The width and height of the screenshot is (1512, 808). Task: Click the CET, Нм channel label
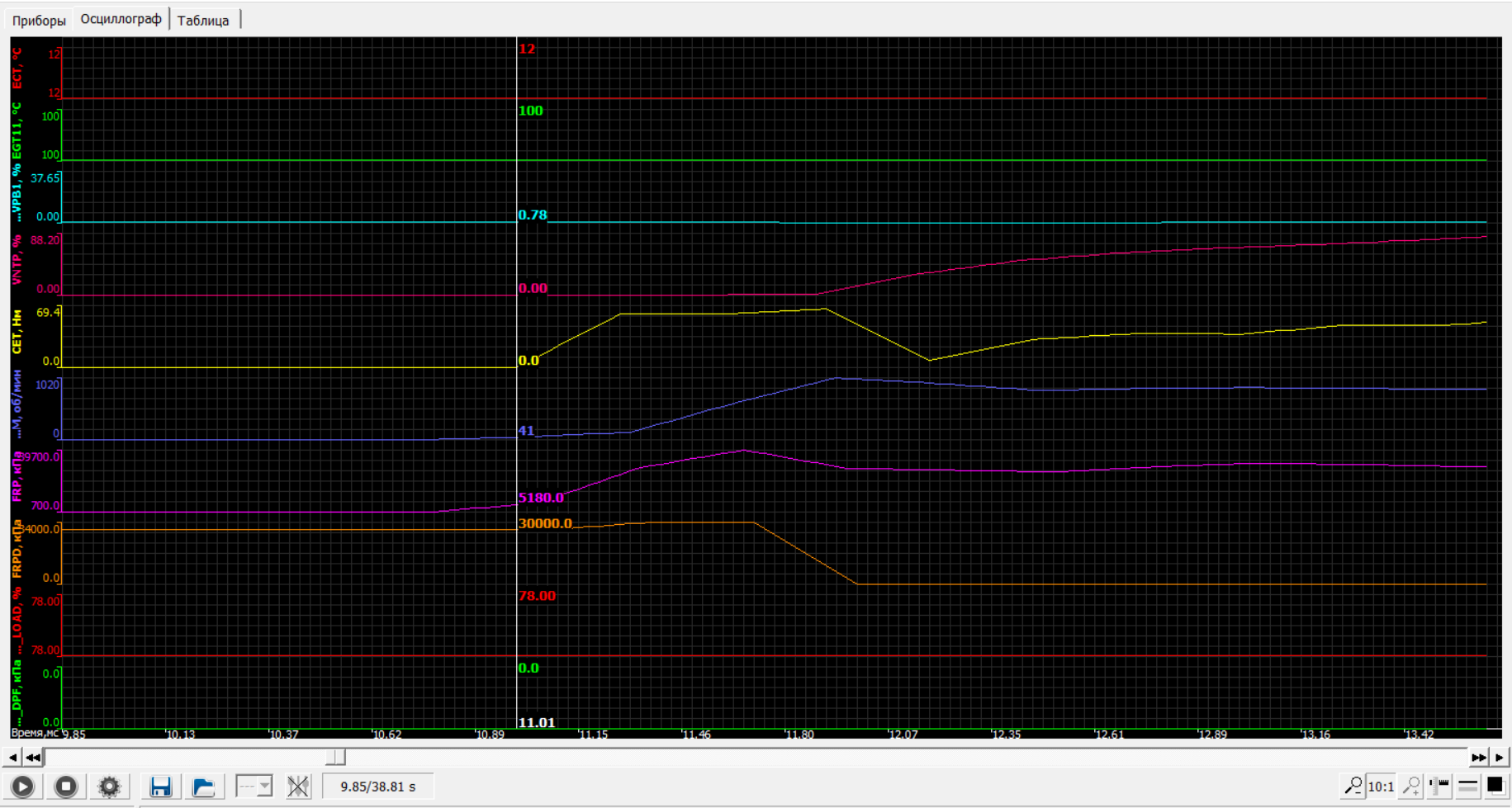pos(17,332)
